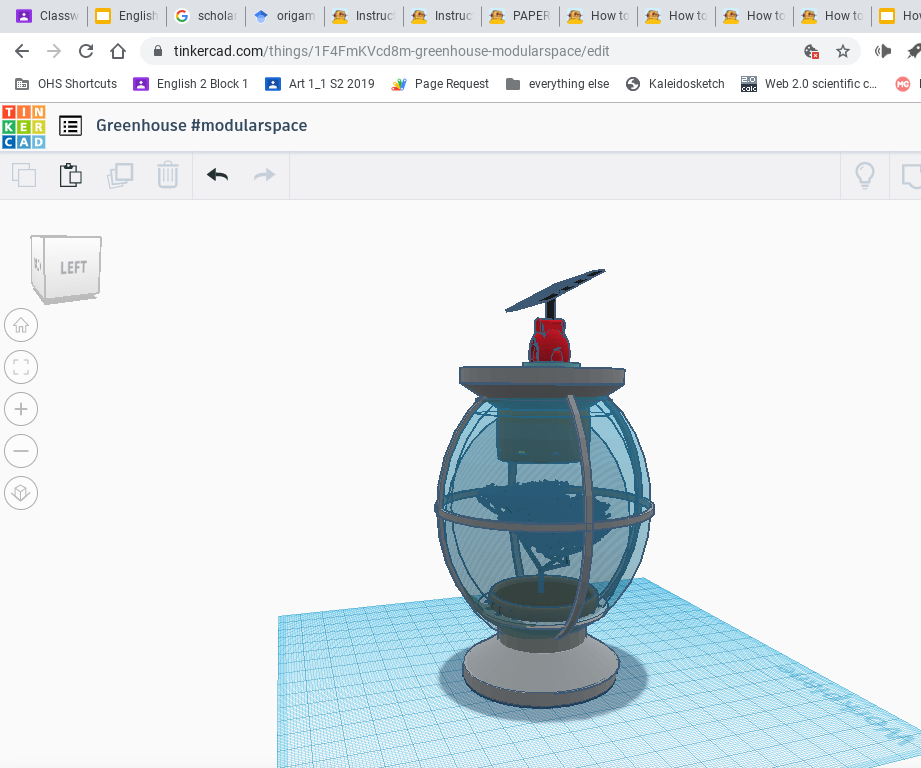
Task: Open the design tips lightbulb
Action: click(x=865, y=175)
